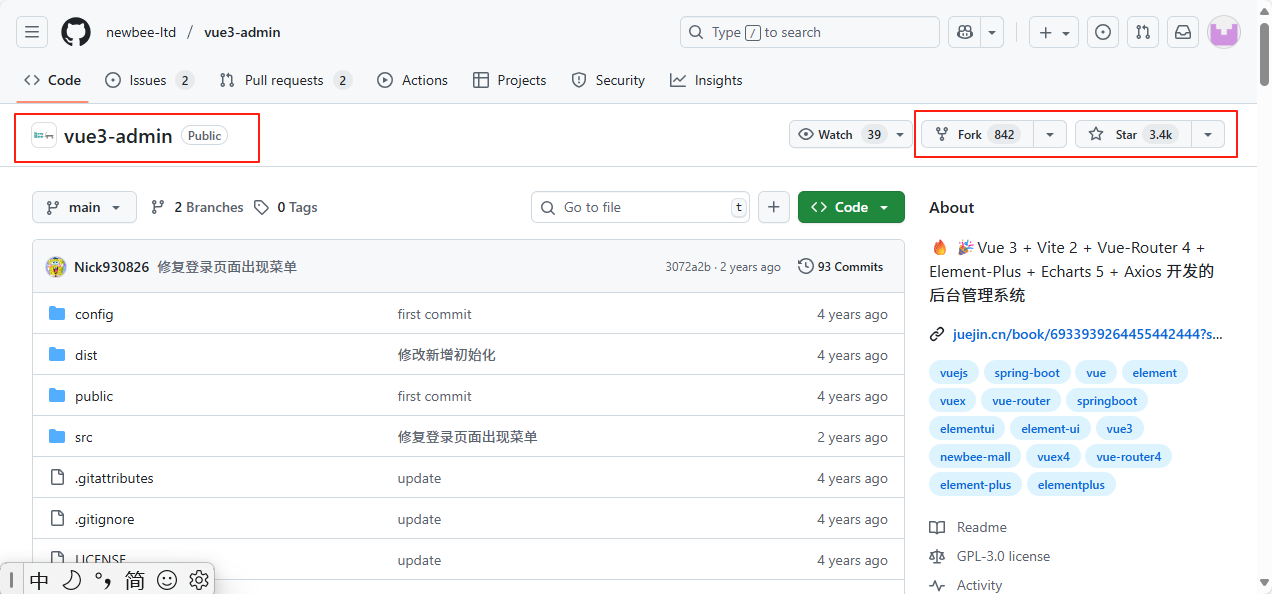Open the Copilot chat icon
Screen dimensions: 1272x594
pyautogui.click(x=964, y=32)
